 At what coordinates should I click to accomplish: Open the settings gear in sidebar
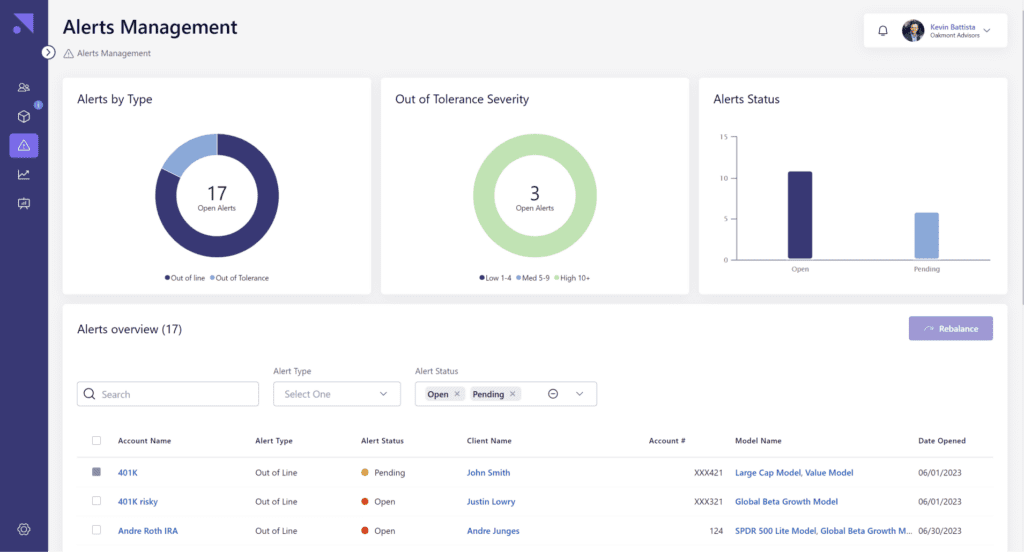coord(24,529)
